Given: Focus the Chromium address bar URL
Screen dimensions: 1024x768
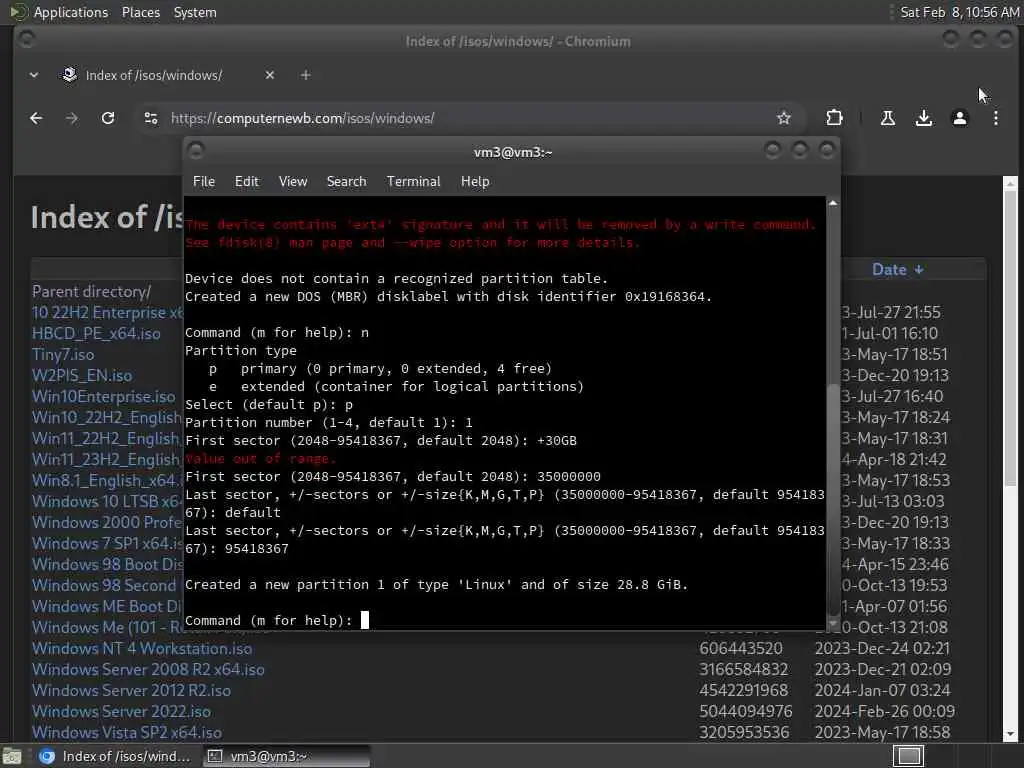Looking at the screenshot, I should (x=302, y=118).
